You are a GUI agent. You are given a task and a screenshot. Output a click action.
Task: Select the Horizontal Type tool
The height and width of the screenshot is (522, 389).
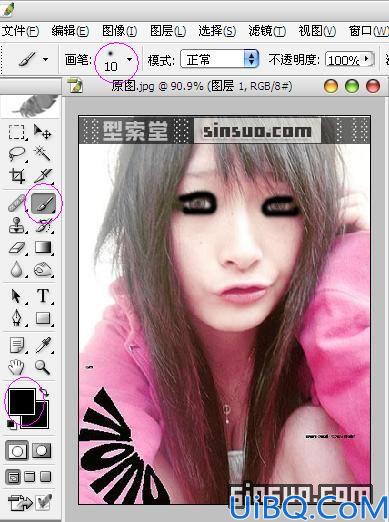(x=43, y=296)
